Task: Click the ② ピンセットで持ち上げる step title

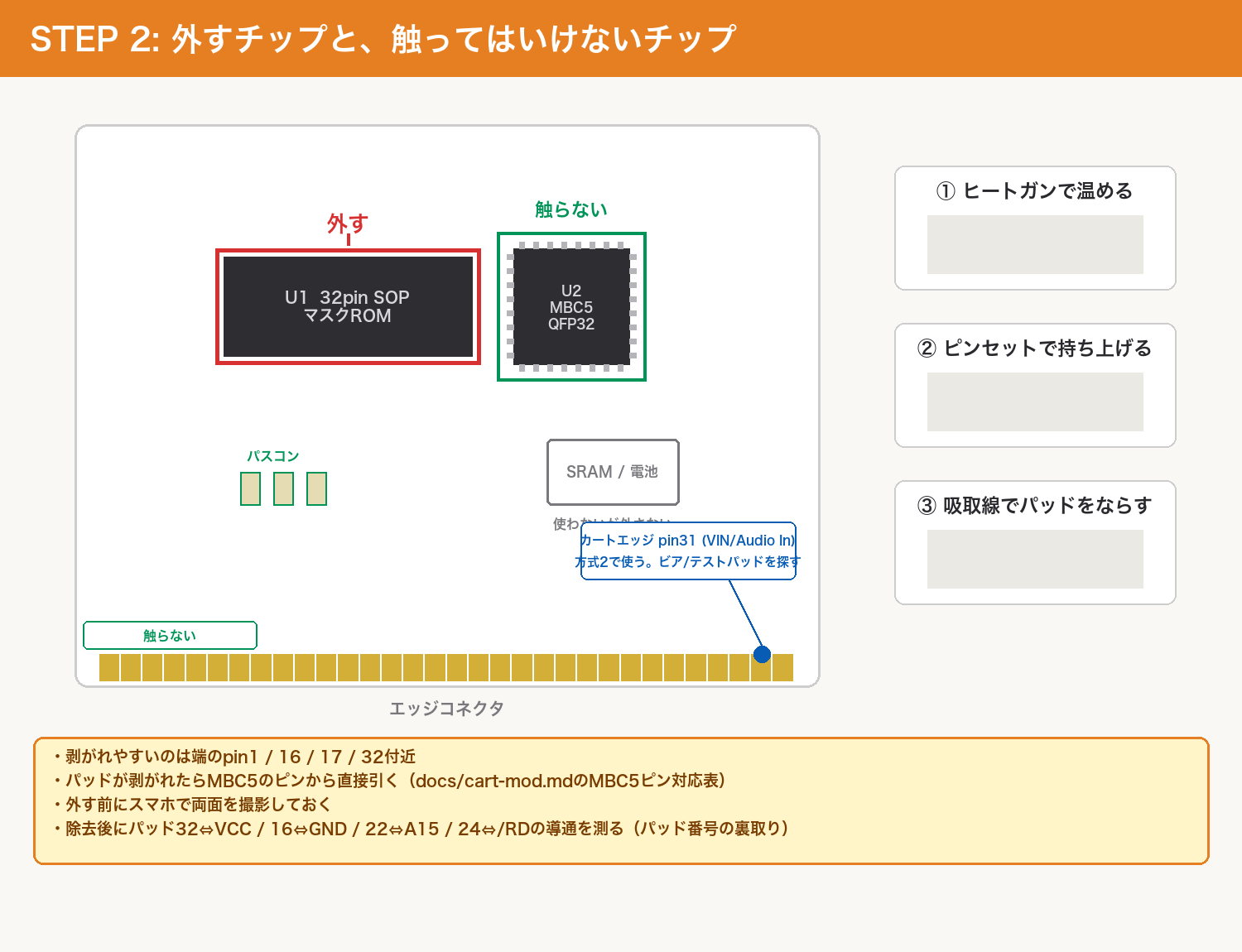Action: pyautogui.click(x=1035, y=349)
